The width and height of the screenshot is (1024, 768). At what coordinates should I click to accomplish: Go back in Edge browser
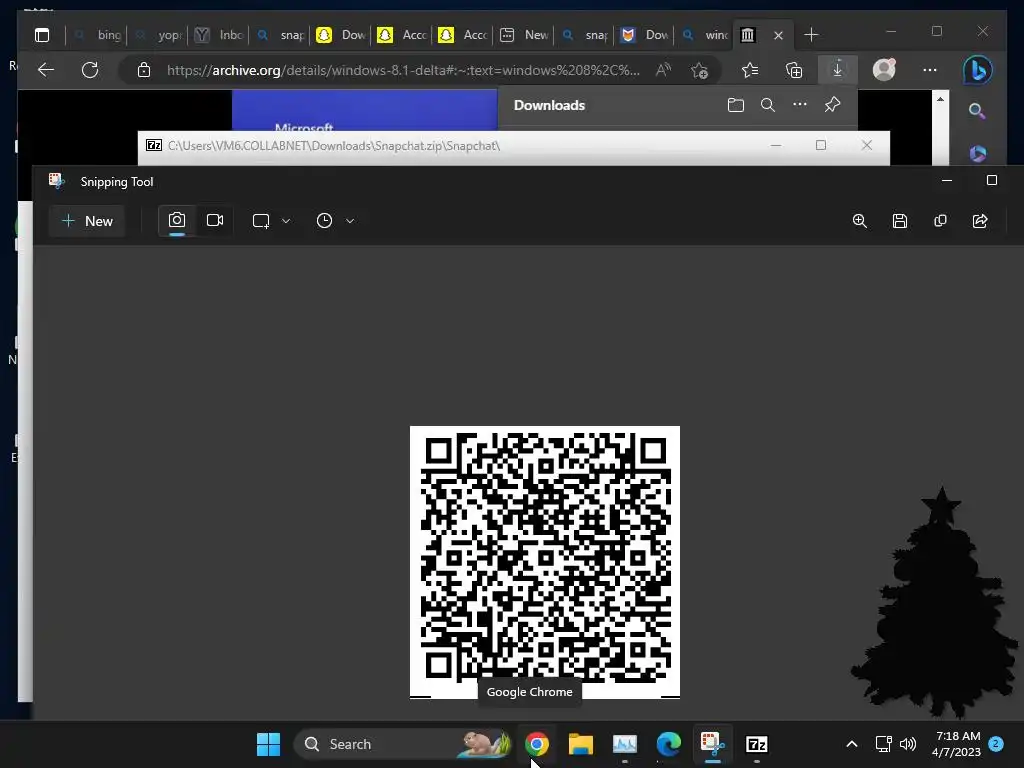[x=46, y=70]
